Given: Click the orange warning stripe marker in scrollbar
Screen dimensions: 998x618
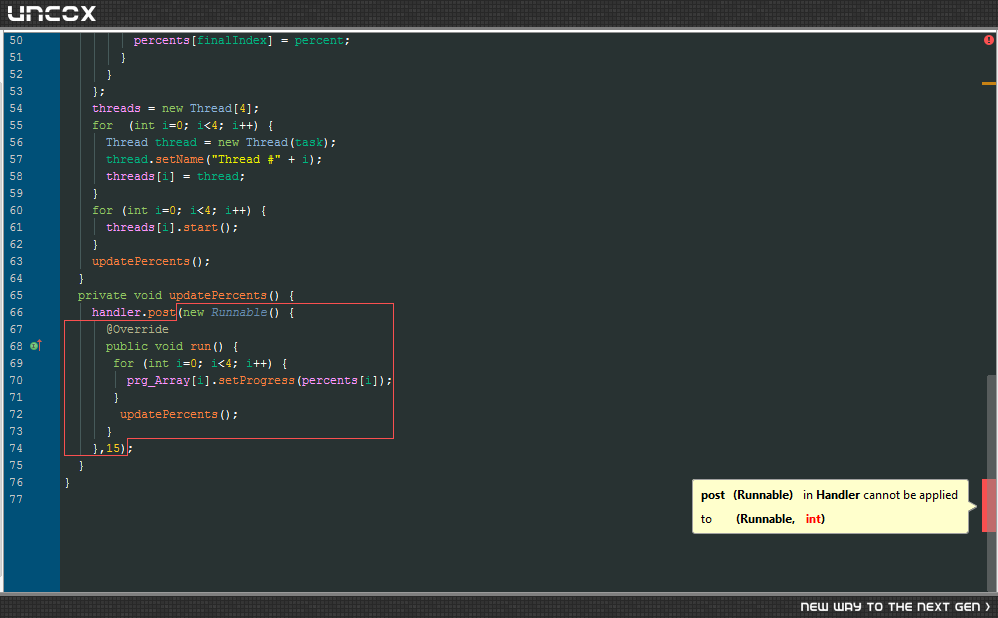Looking at the screenshot, I should tap(988, 83).
